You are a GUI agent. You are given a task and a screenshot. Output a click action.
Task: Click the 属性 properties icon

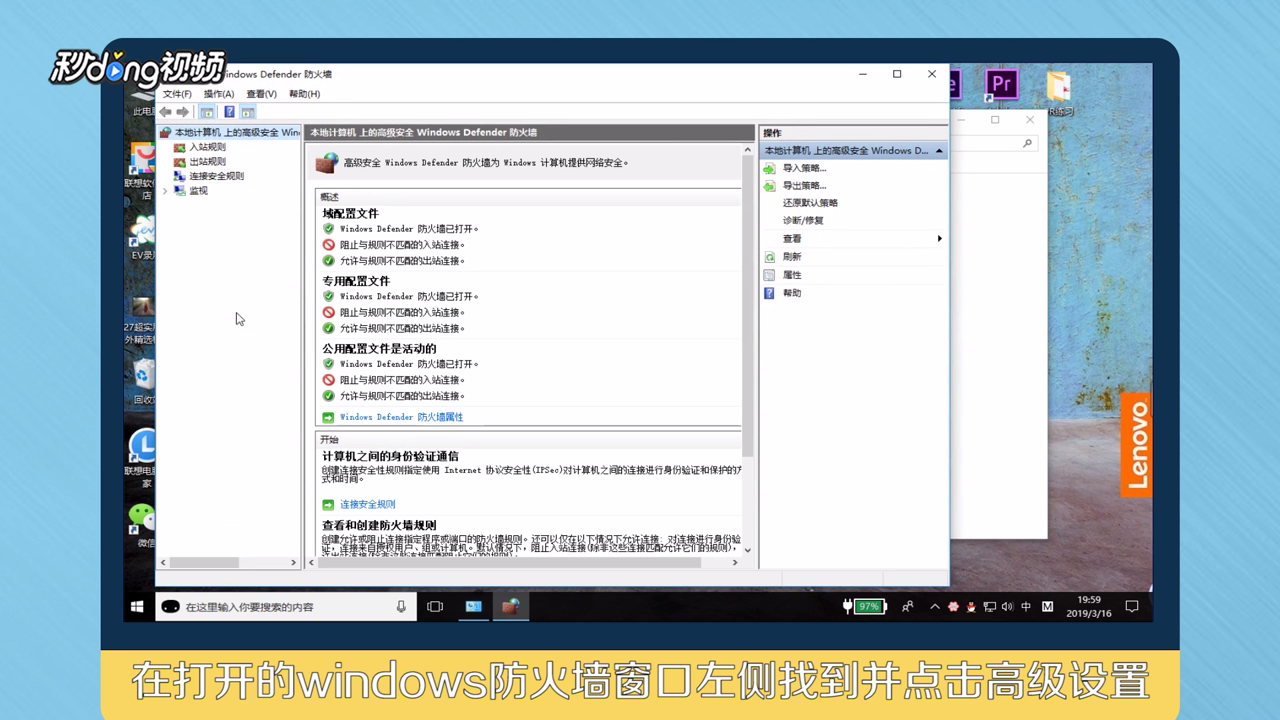click(x=769, y=275)
